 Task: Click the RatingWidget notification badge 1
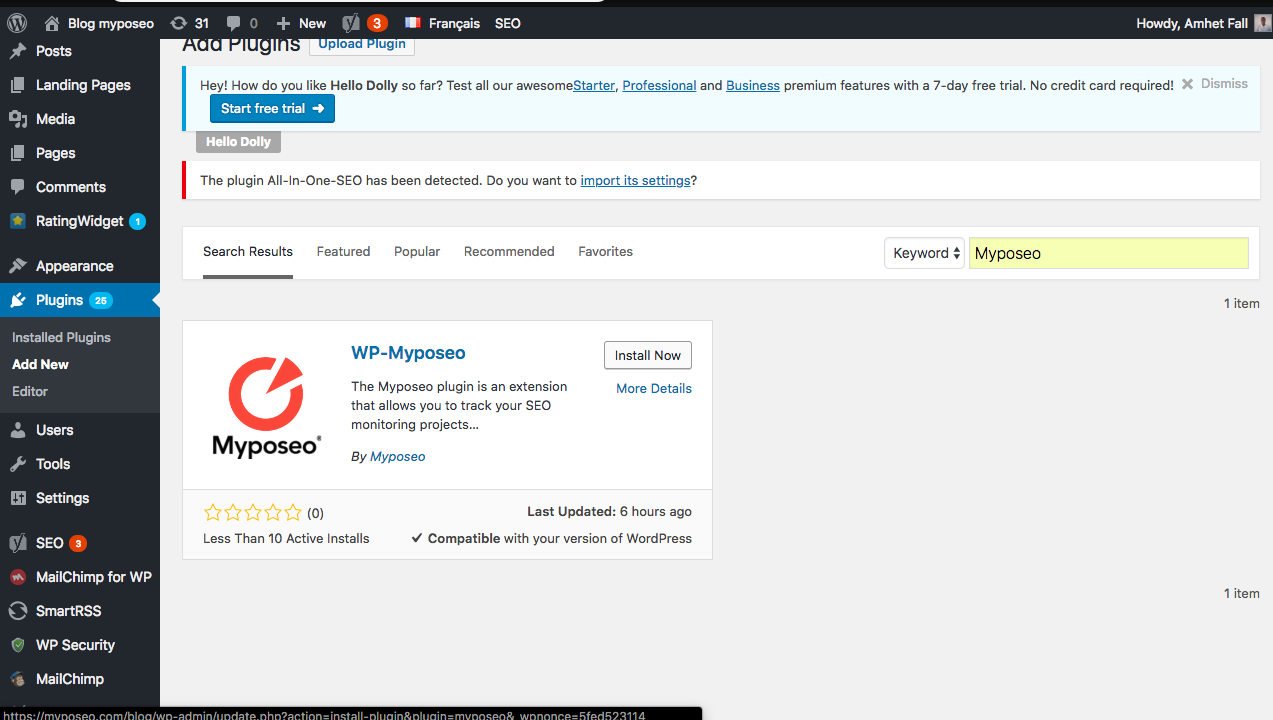(137, 221)
